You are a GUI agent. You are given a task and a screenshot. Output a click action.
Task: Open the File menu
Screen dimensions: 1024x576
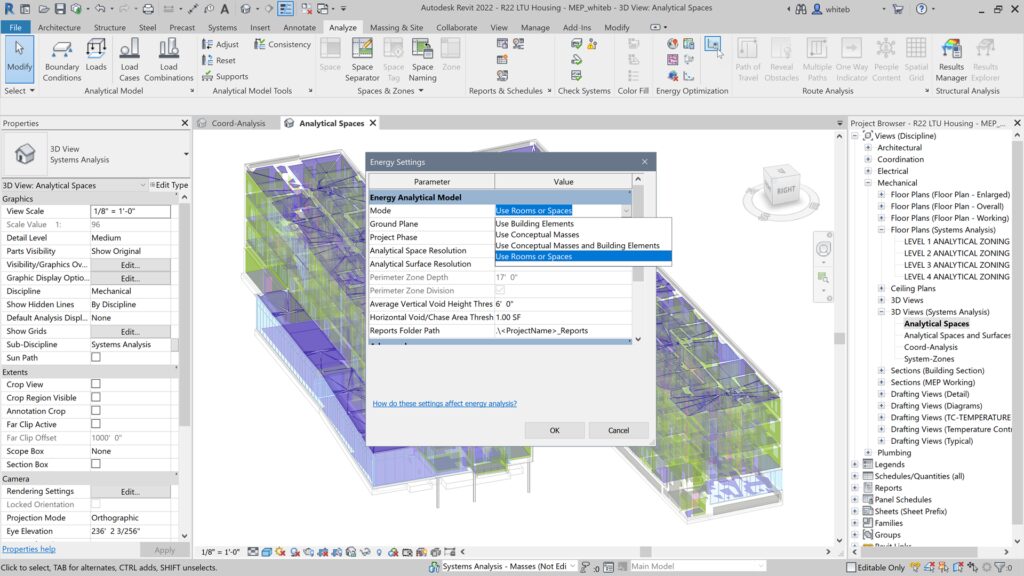pos(15,27)
